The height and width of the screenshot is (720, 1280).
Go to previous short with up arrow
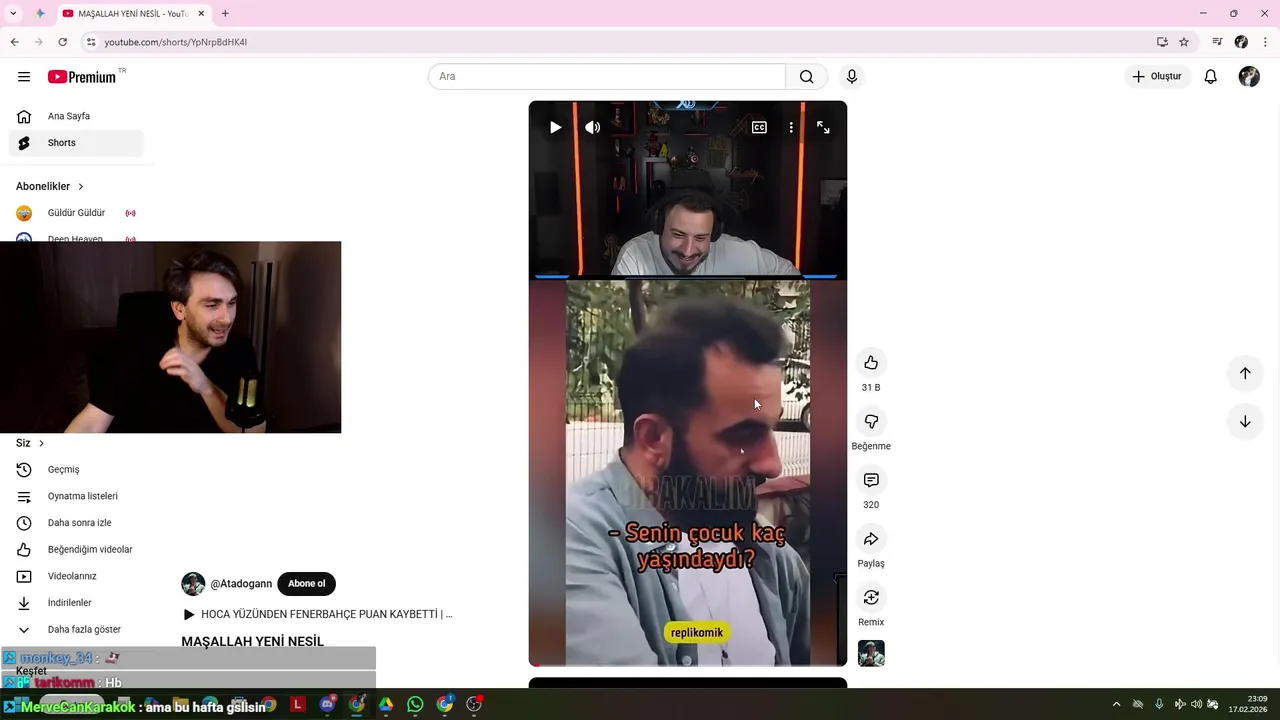click(x=1245, y=373)
